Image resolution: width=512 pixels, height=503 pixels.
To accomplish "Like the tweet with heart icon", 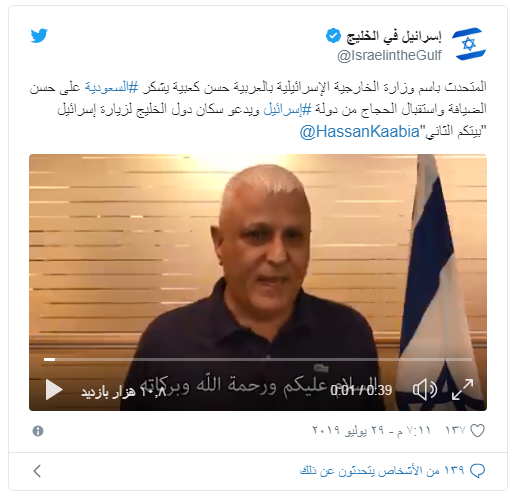I will pyautogui.click(x=477, y=431).
